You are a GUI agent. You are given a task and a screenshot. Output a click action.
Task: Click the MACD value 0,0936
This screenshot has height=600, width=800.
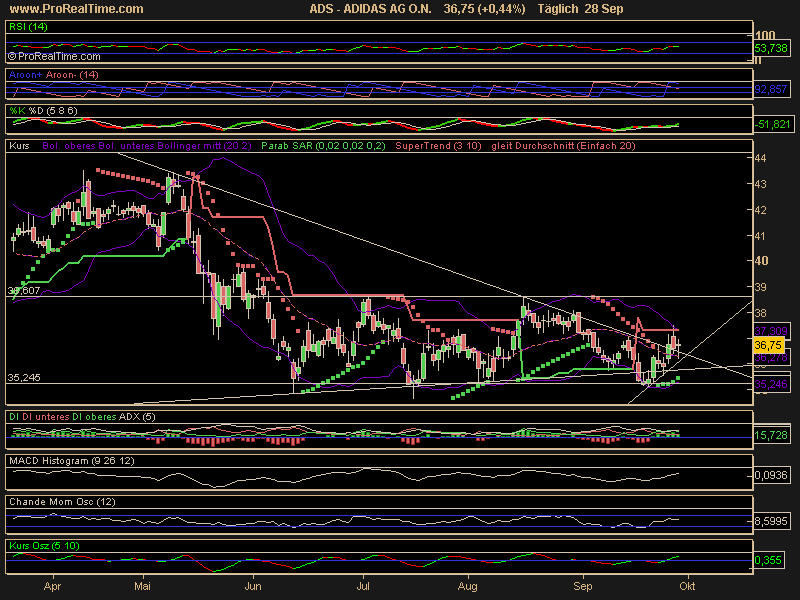pyautogui.click(x=771, y=475)
